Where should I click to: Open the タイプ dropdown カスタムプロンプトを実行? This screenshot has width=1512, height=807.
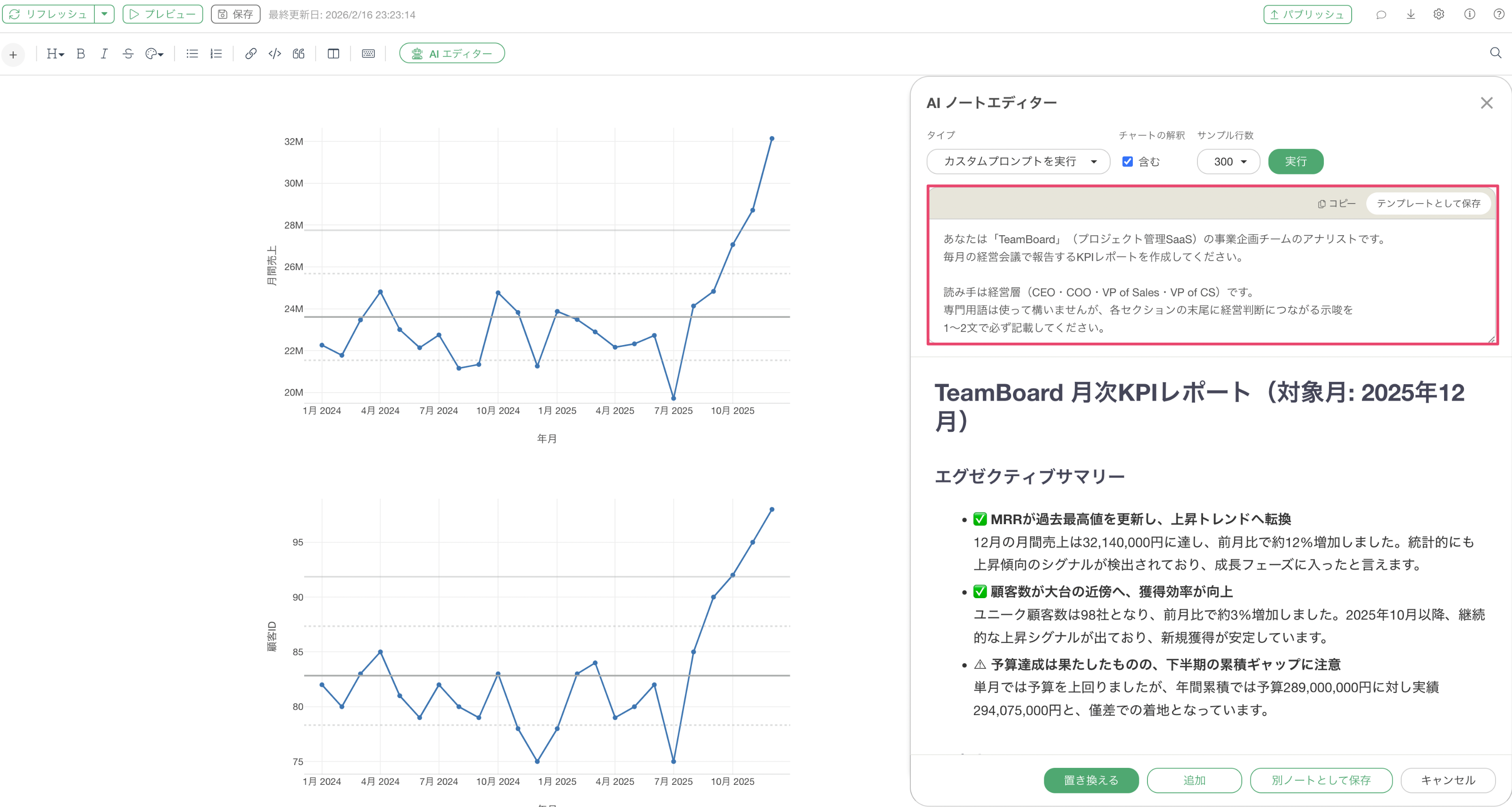tap(1018, 162)
